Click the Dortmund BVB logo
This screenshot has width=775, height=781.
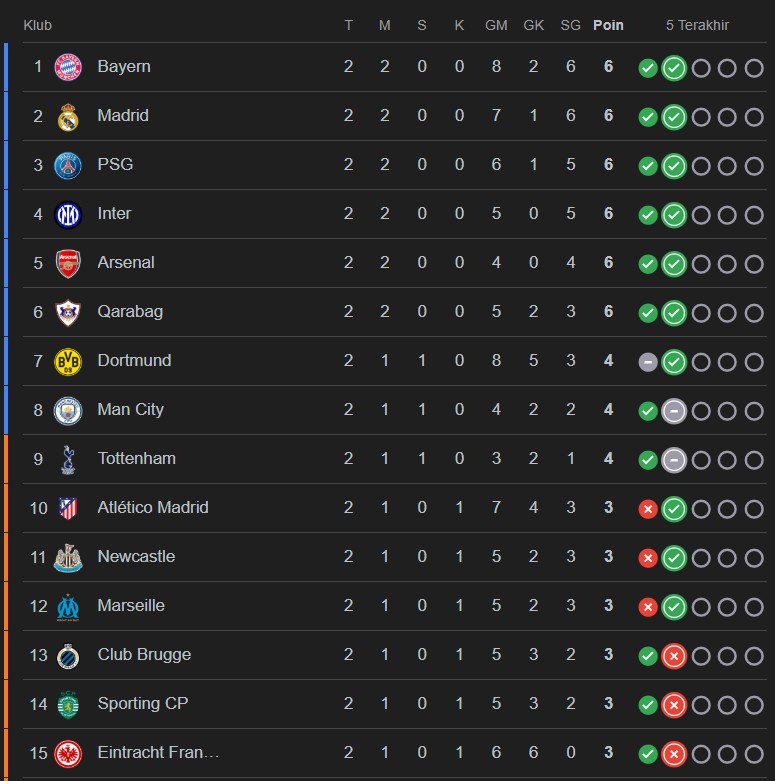68,361
